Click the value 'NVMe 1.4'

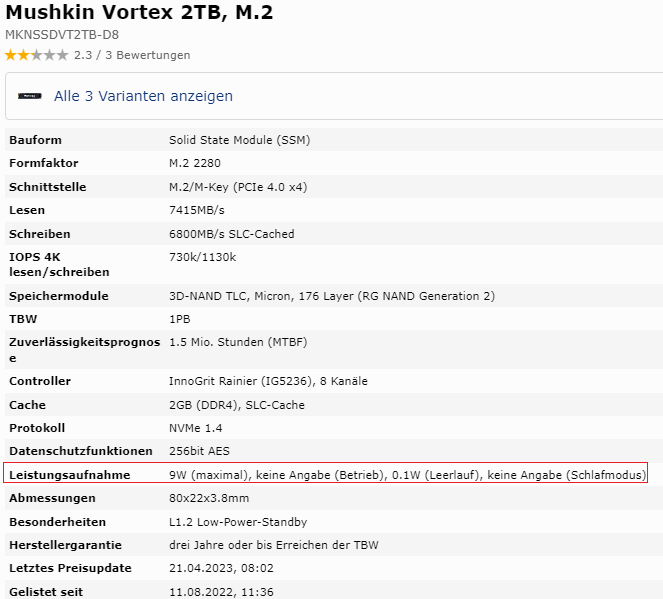click(x=195, y=428)
